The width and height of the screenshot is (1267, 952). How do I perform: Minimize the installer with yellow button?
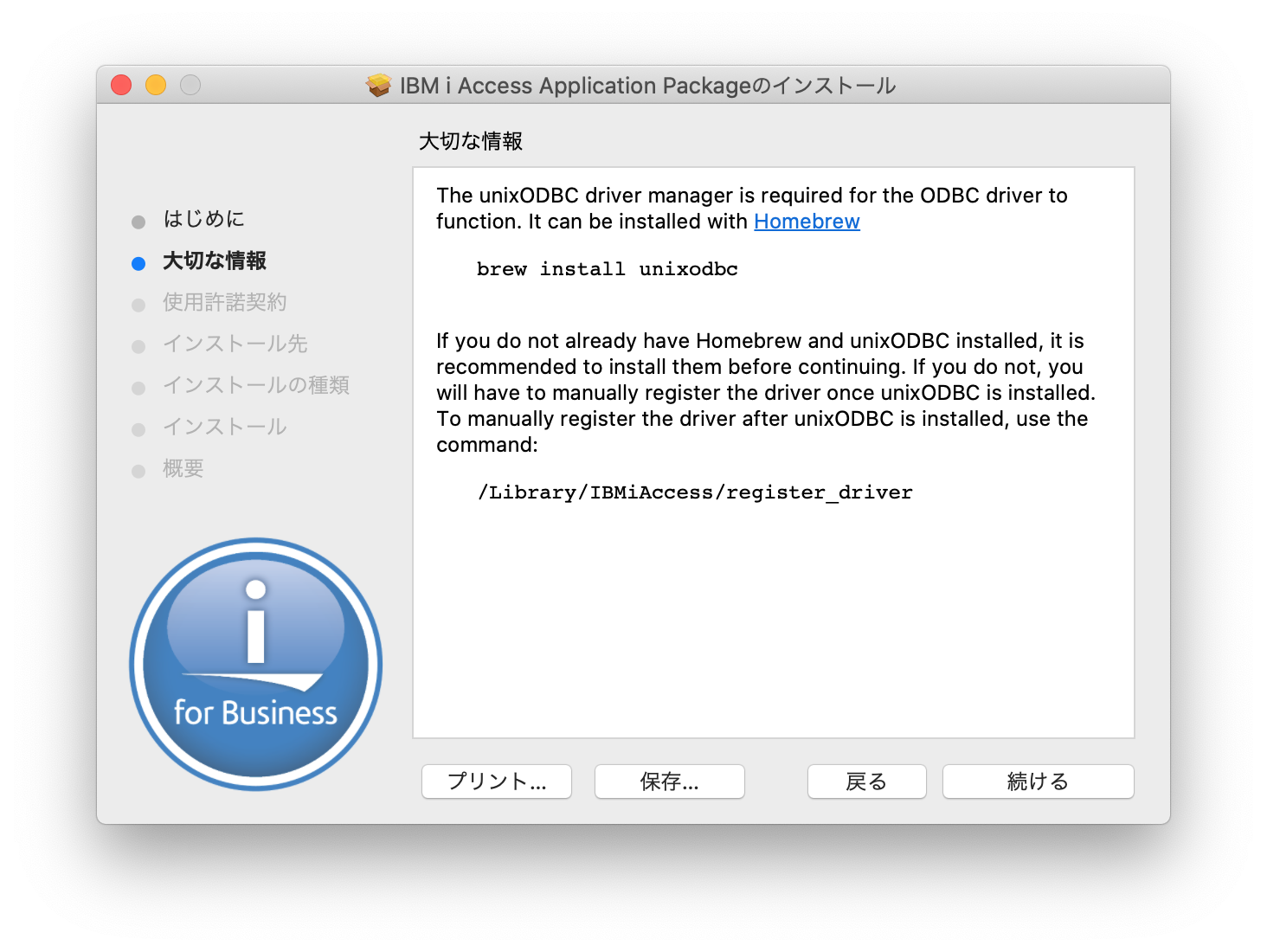156,85
